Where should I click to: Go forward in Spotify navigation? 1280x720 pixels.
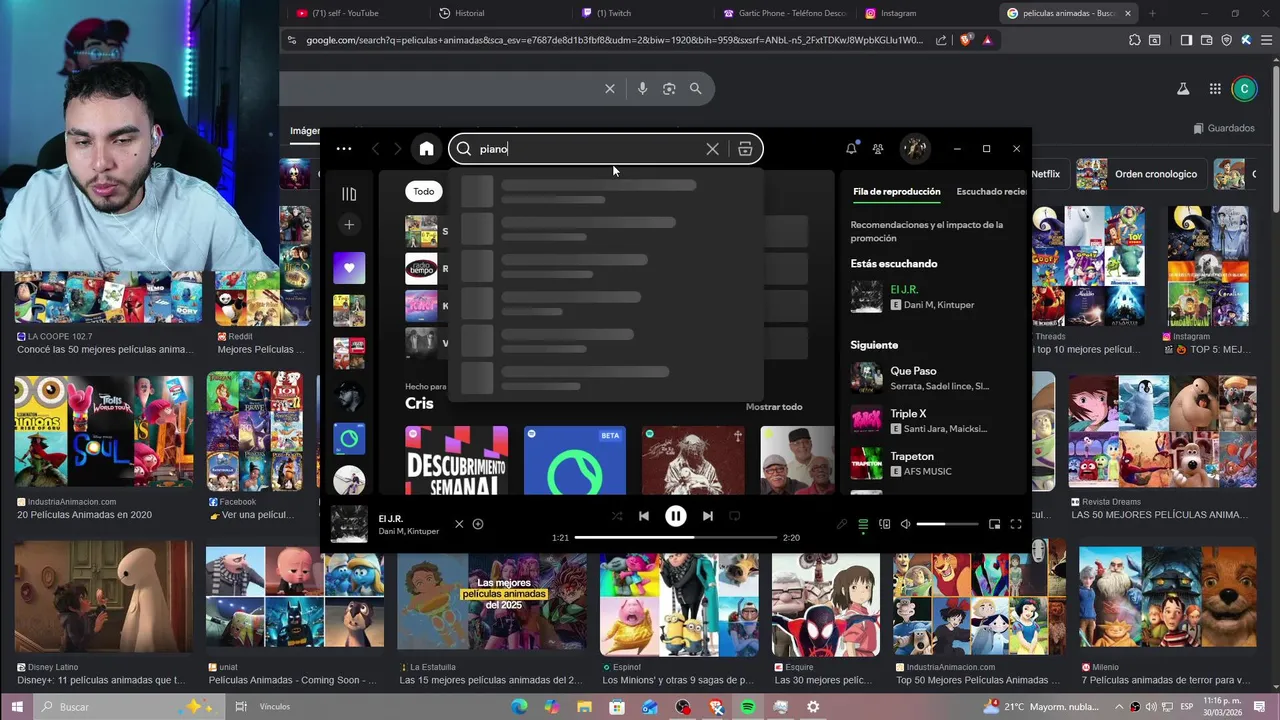397,149
